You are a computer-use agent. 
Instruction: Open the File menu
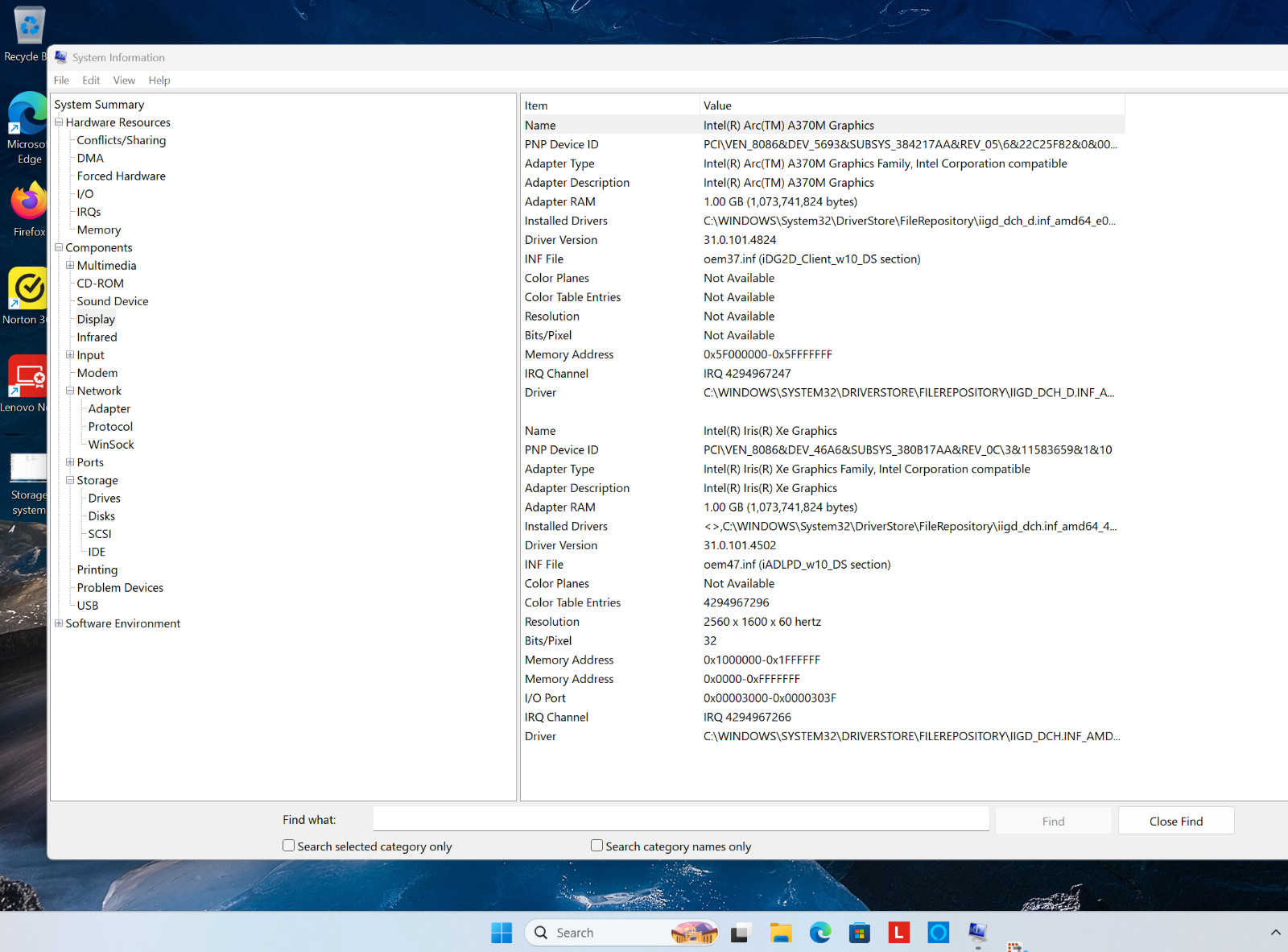coord(61,81)
